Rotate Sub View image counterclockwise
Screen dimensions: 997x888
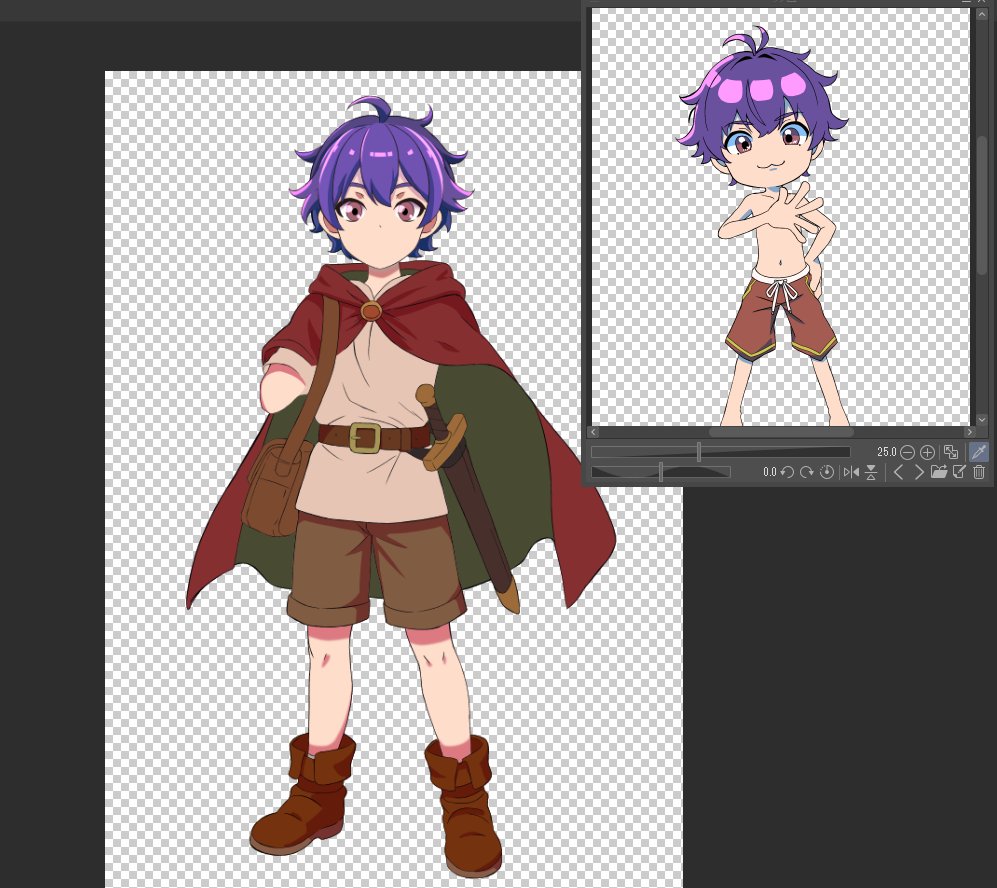coord(787,472)
